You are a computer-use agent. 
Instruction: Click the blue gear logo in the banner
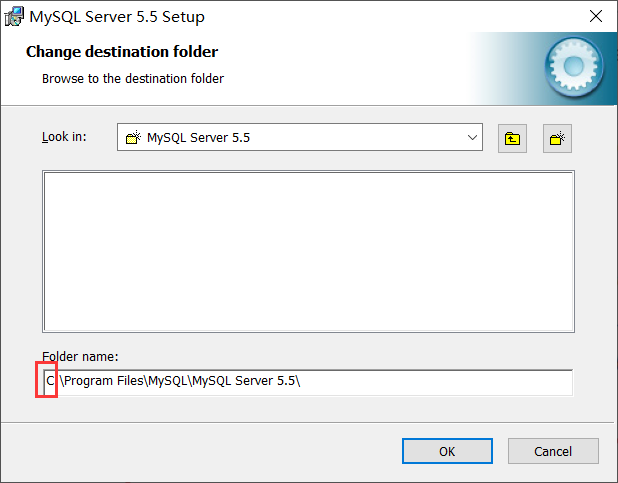point(575,67)
